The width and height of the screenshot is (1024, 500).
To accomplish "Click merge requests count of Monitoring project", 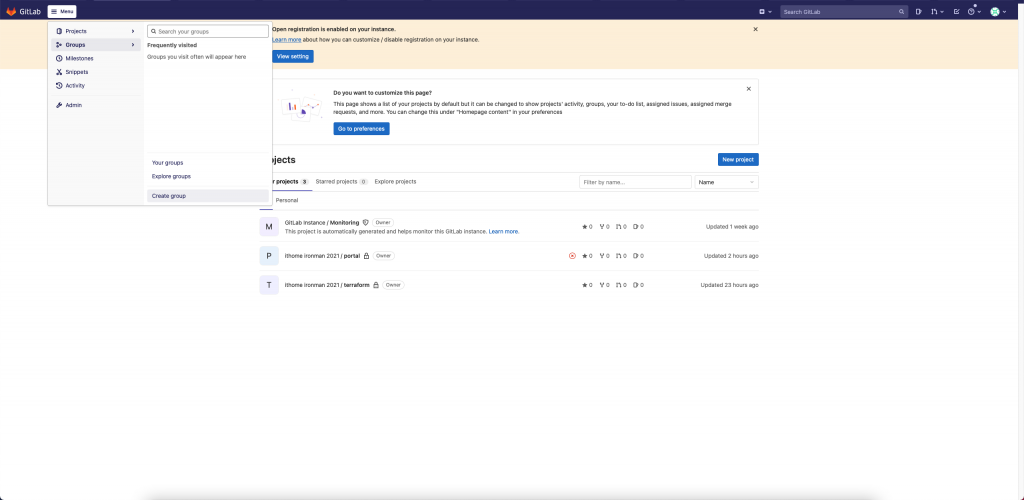I will 621,227.
